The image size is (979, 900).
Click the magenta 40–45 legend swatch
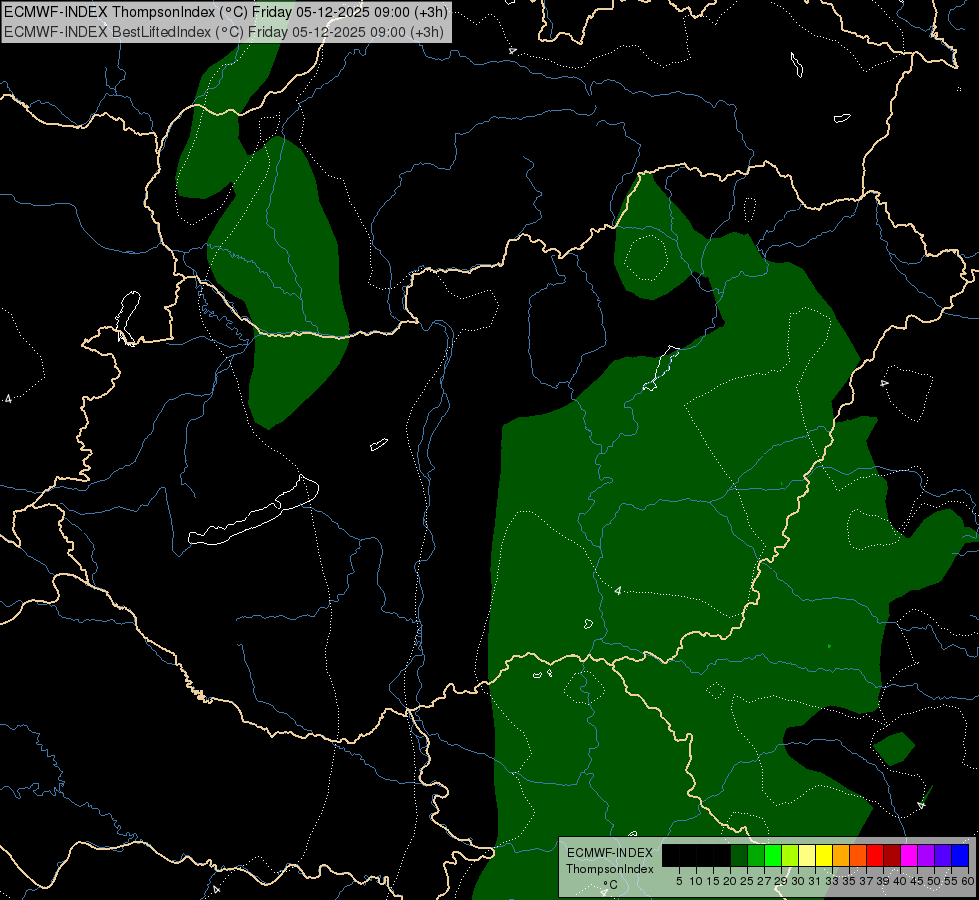coord(909,855)
